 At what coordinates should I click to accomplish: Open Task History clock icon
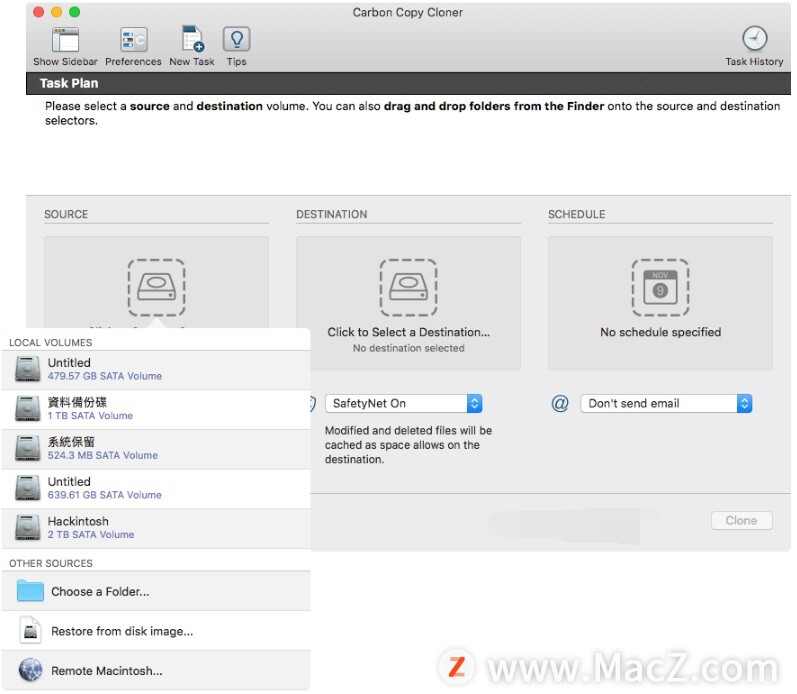754,39
